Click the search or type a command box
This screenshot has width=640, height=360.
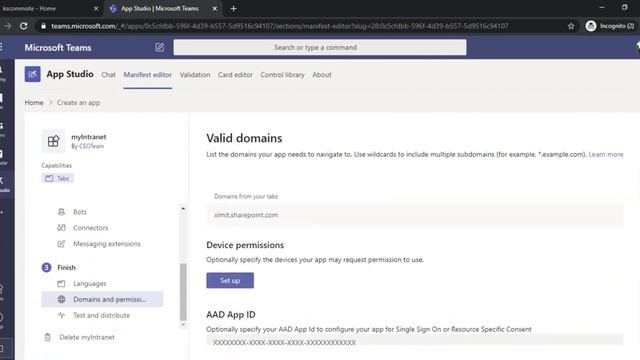[x=320, y=47]
